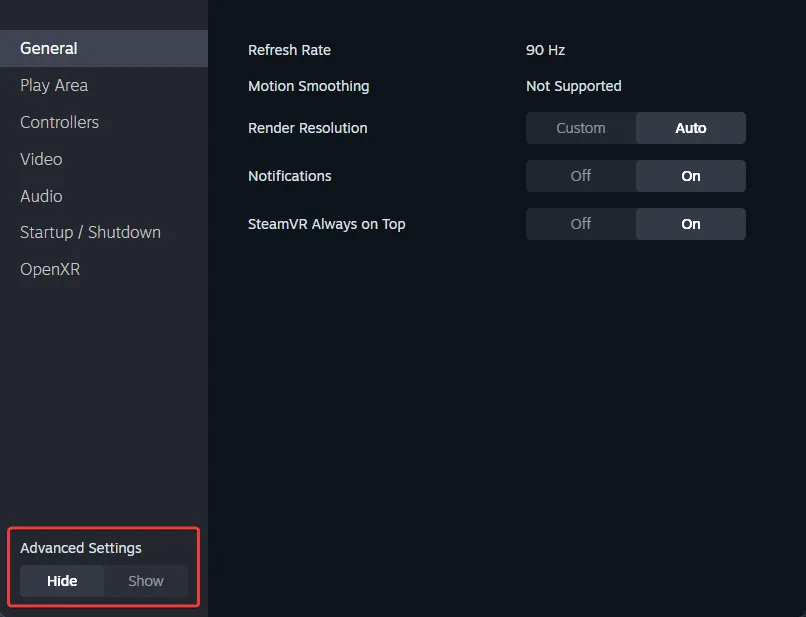Screen dimensions: 806x617
Task: Click the 90 Hz refresh rate value
Action: coord(546,50)
